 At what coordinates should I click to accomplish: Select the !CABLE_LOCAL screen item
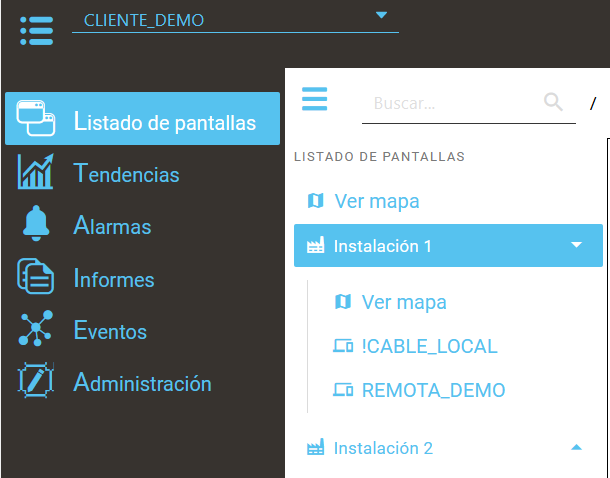pos(429,346)
